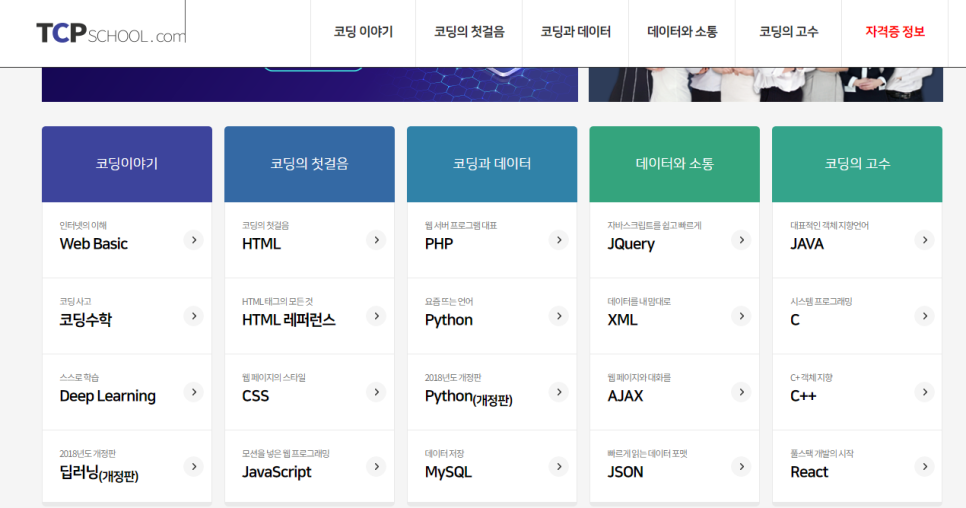The image size is (966, 508).
Task: Click the arrow icon beside AJAX
Action: [x=741, y=392]
